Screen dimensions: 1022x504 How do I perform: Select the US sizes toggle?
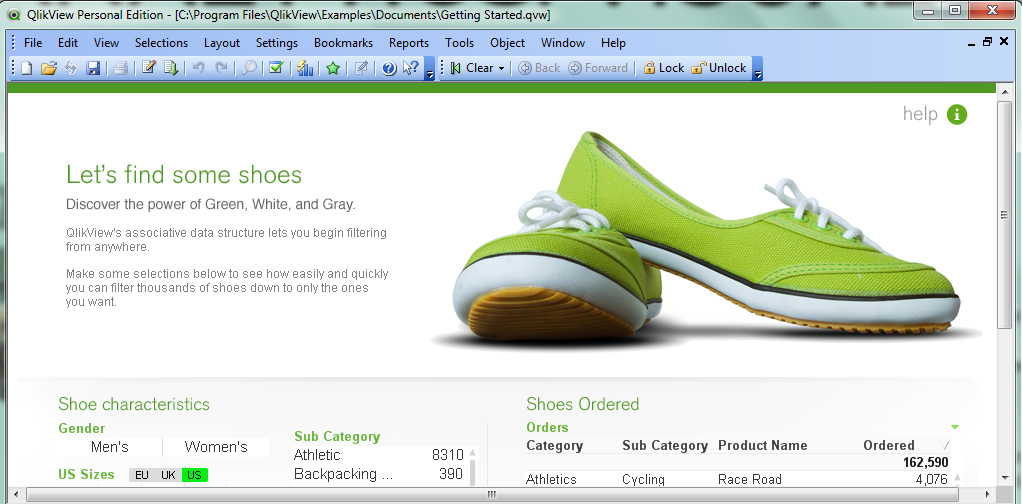(195, 475)
